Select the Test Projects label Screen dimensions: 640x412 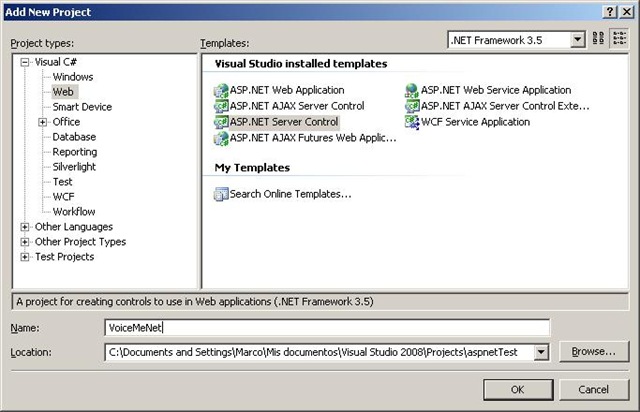click(x=64, y=257)
